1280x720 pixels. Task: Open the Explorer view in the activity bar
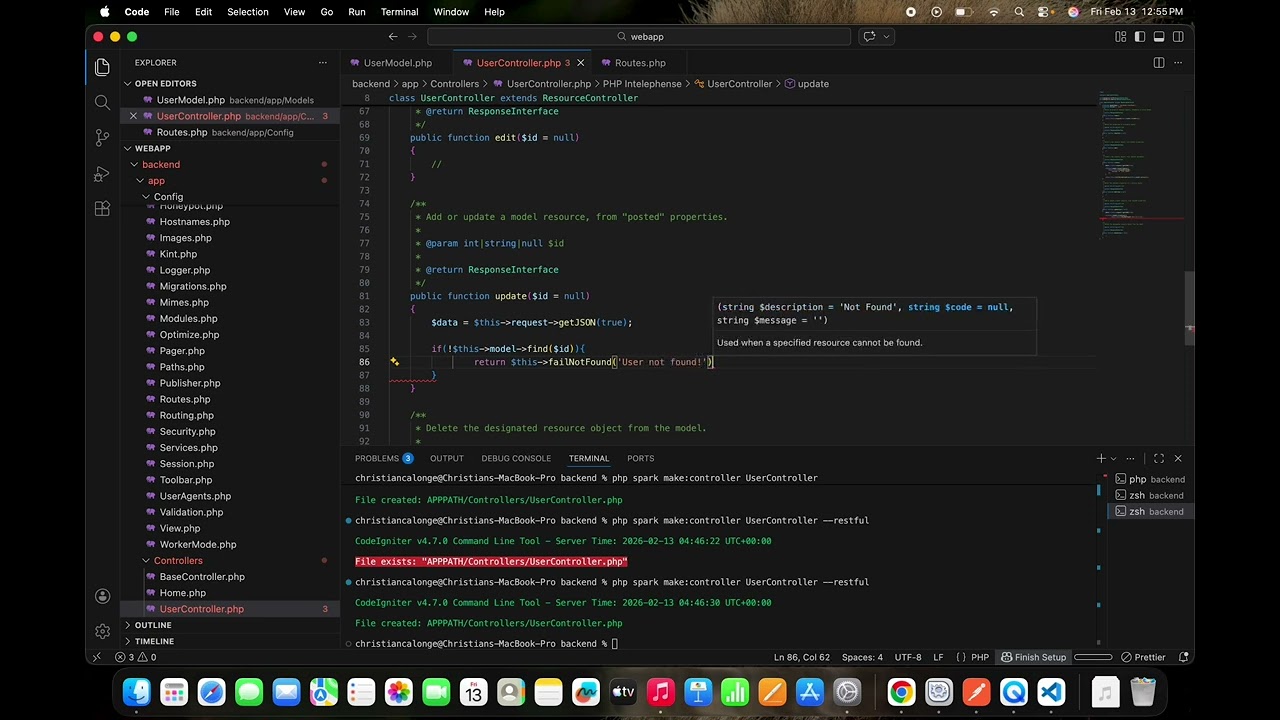point(102,67)
